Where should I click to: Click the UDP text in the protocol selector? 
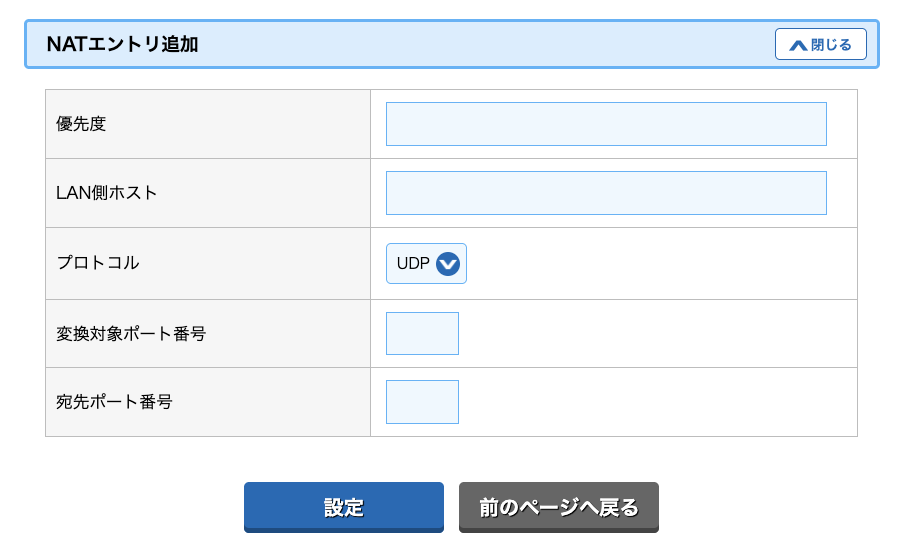[x=413, y=264]
